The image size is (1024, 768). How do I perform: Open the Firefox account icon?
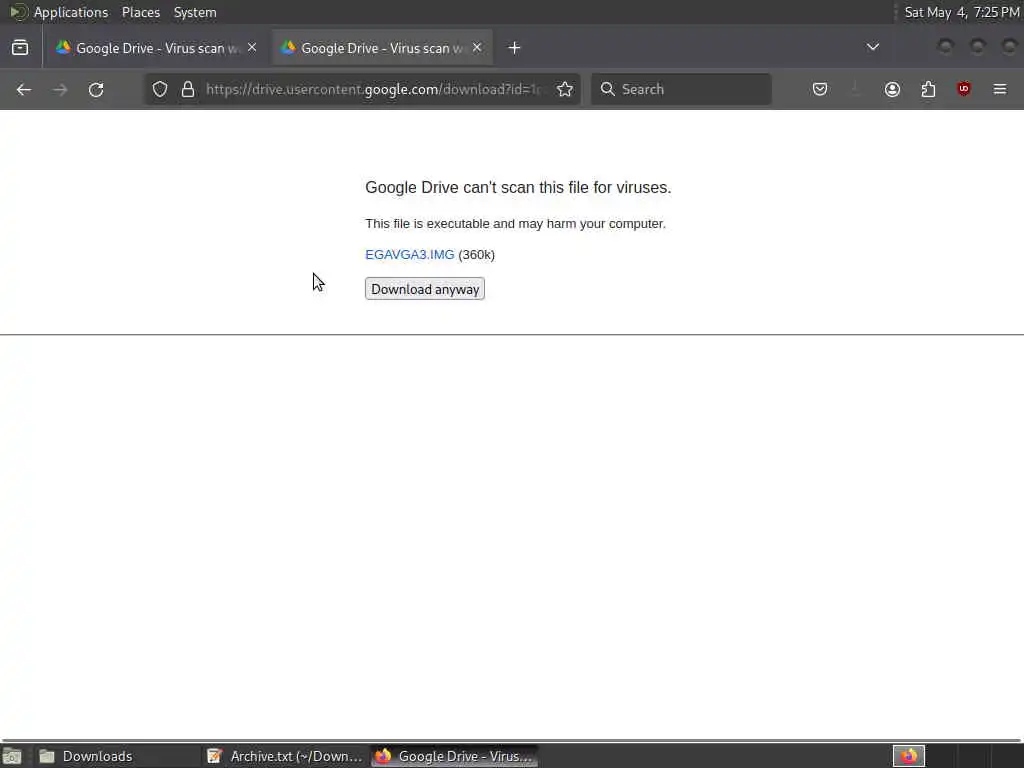point(892,89)
